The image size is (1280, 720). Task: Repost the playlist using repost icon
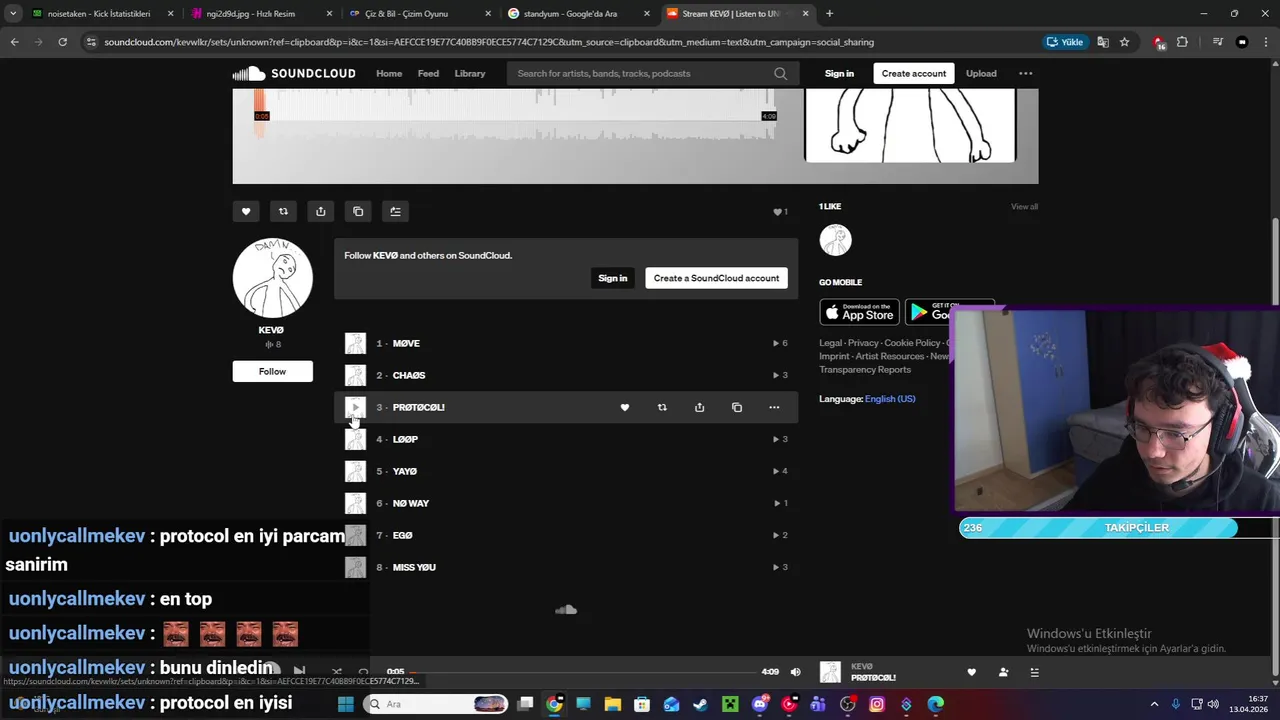[x=283, y=211]
